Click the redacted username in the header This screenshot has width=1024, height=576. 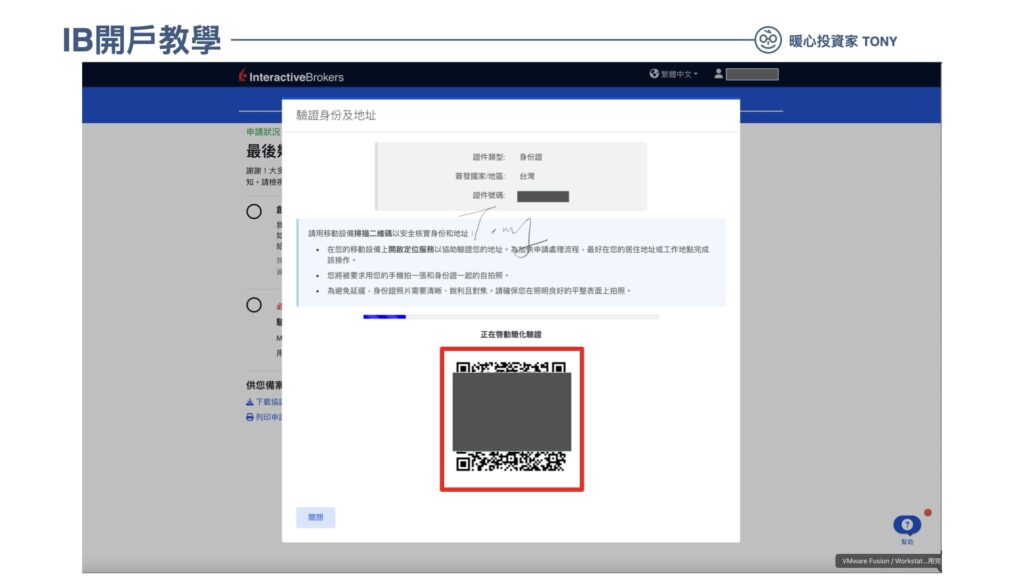coord(752,74)
